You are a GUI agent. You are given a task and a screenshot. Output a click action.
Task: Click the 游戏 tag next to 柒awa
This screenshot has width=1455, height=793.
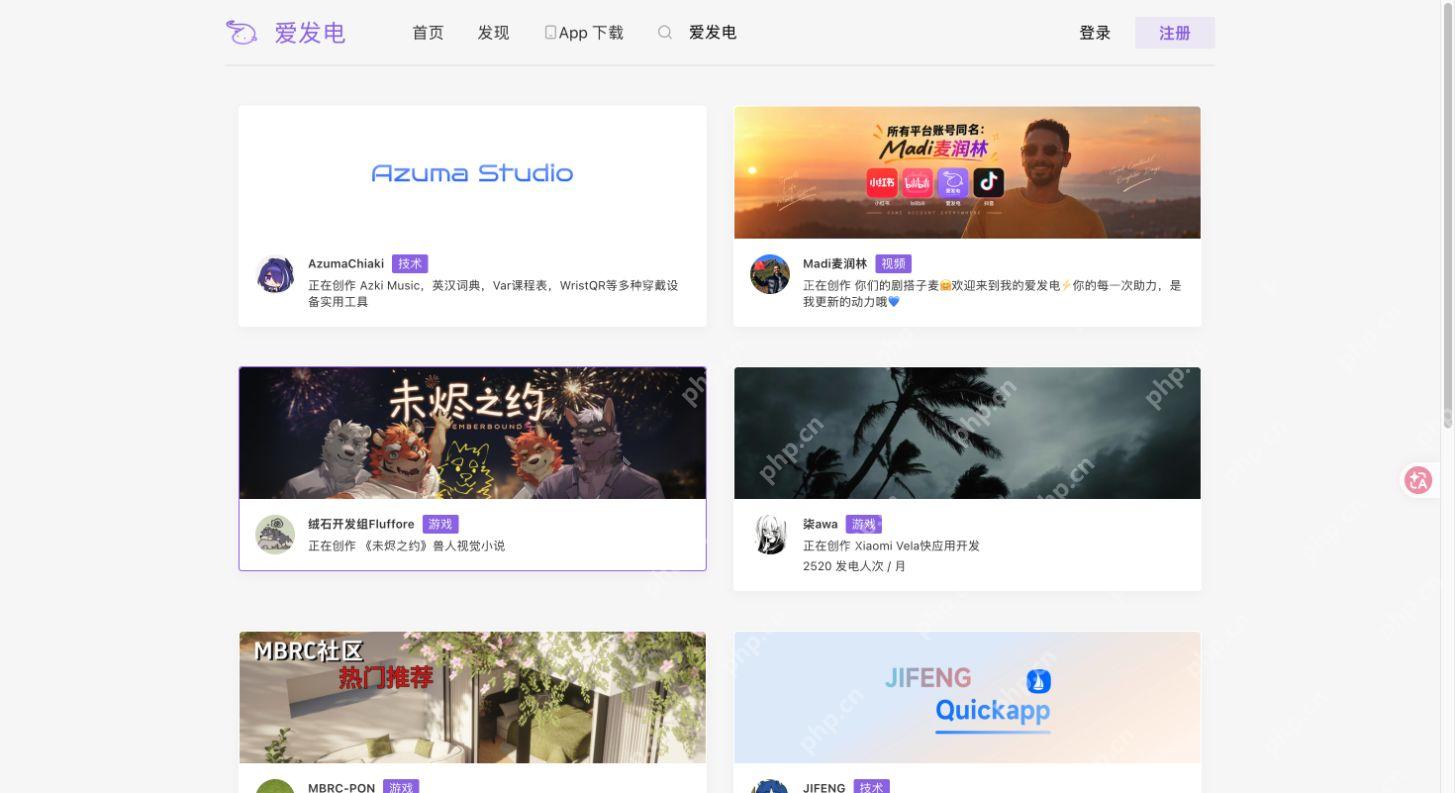pos(863,524)
